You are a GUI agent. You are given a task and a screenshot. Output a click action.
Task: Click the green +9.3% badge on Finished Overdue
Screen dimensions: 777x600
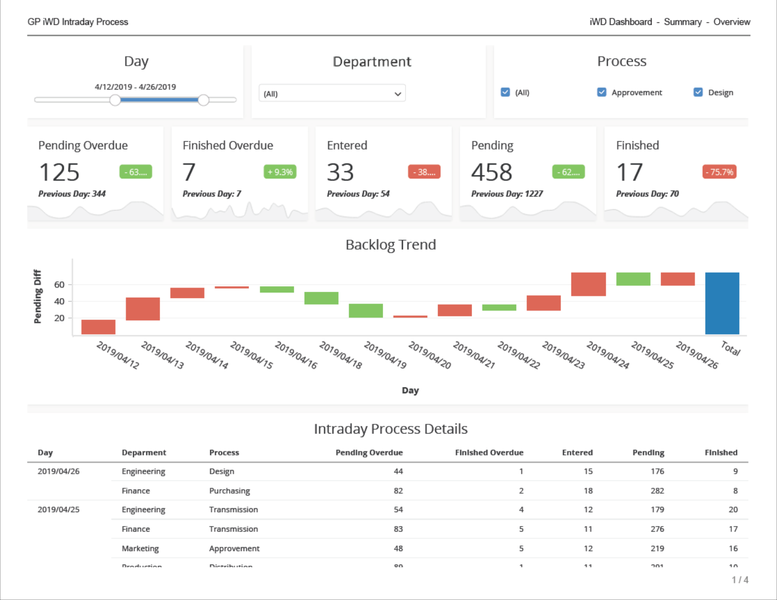[x=280, y=172]
